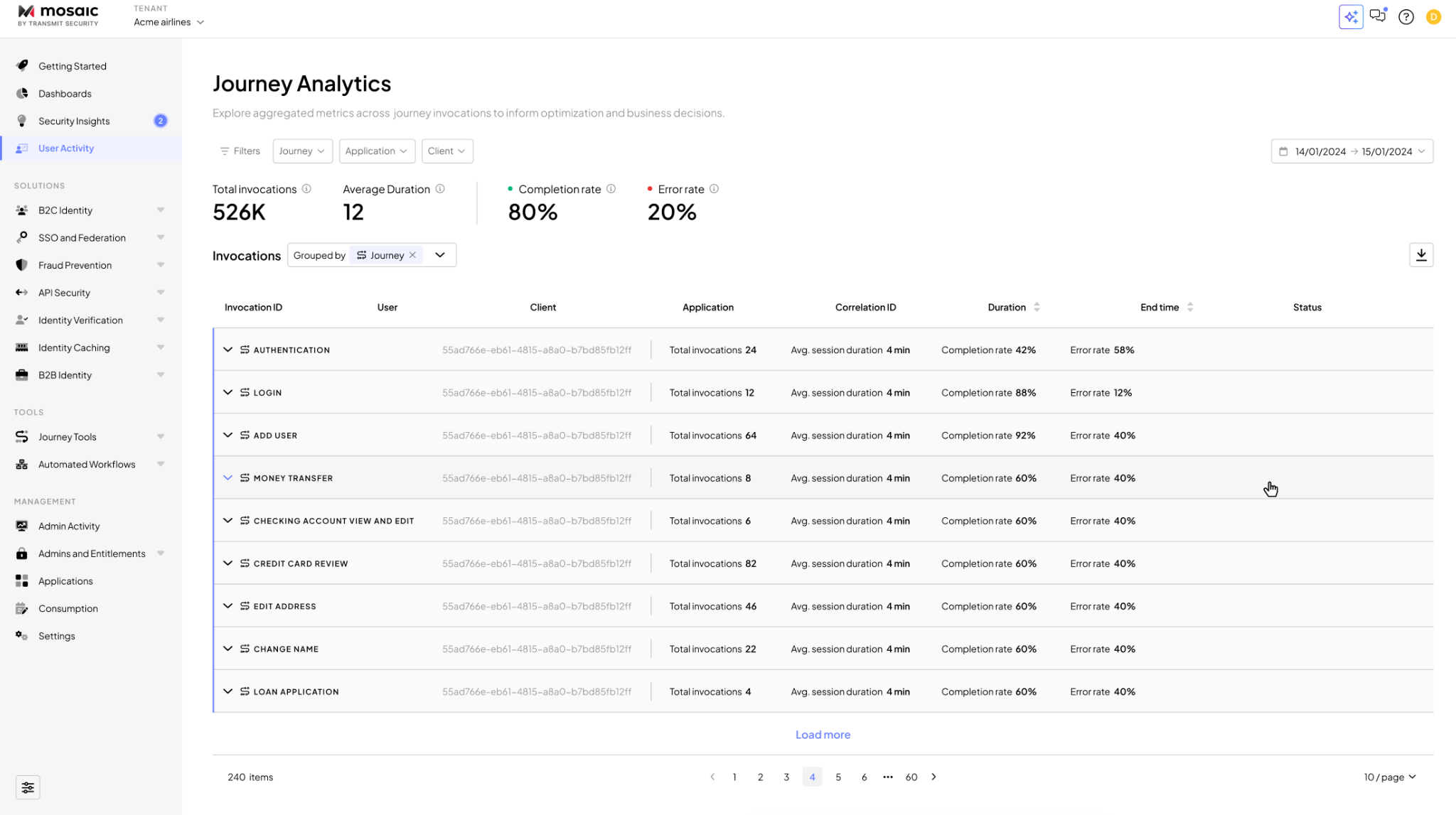Image resolution: width=1456 pixels, height=815 pixels.
Task: Click the info icon next to Total invocations
Action: [x=306, y=189]
